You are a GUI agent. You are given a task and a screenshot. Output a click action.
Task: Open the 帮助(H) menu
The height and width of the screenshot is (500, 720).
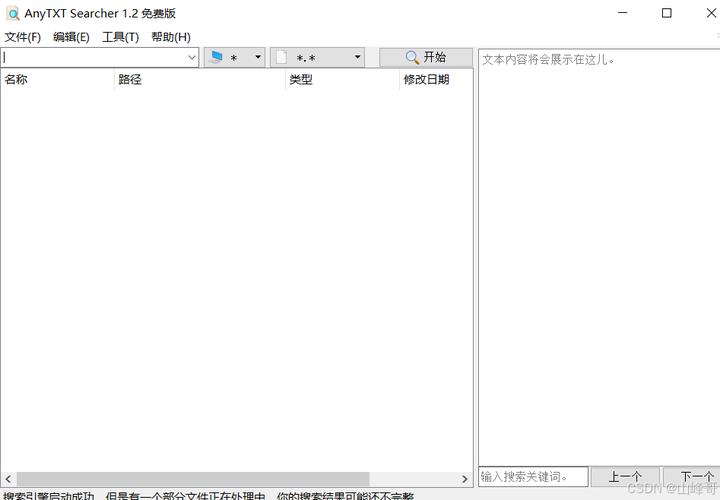click(170, 37)
